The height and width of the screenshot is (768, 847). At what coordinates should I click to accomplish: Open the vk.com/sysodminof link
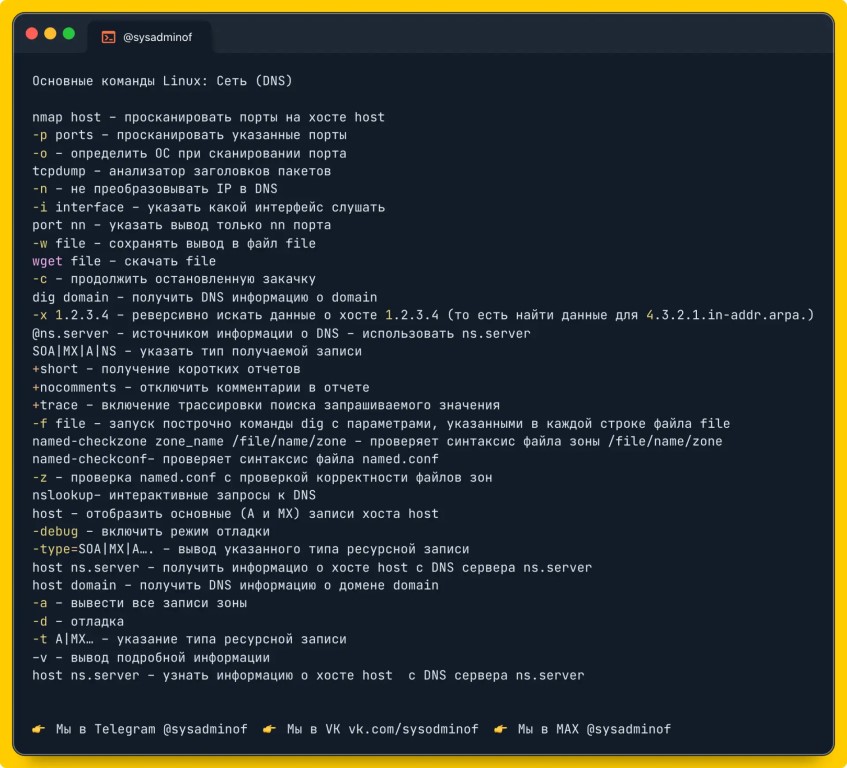(x=413, y=729)
